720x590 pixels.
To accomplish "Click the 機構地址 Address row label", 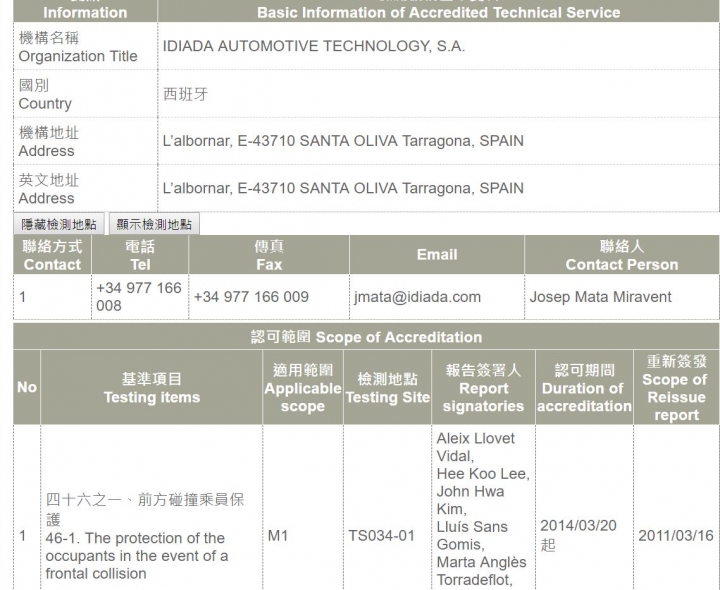I will click(x=49, y=141).
